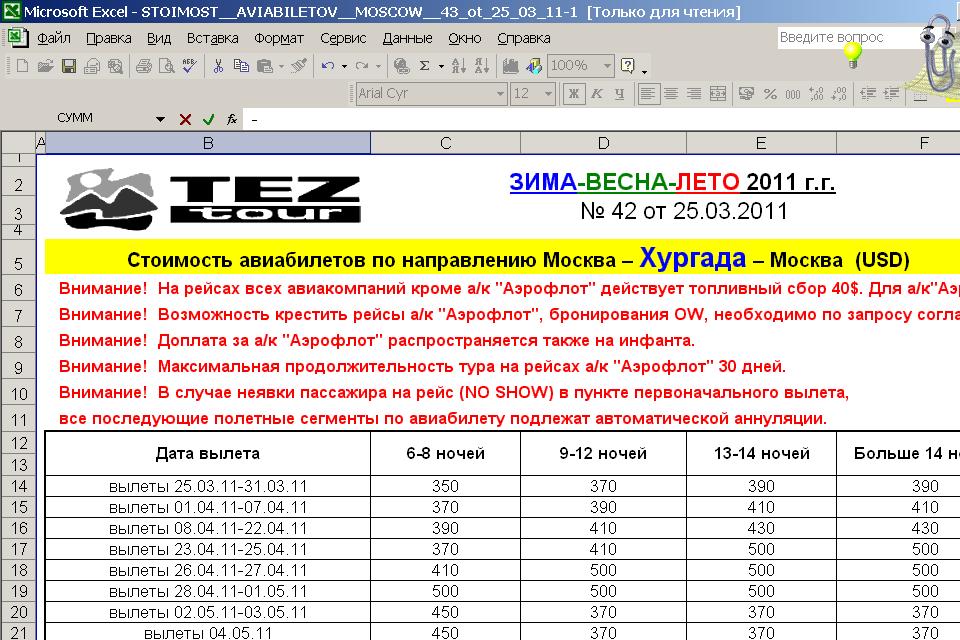Confirm the entry with green check mark
This screenshot has width=960, height=640.
pos(208,119)
